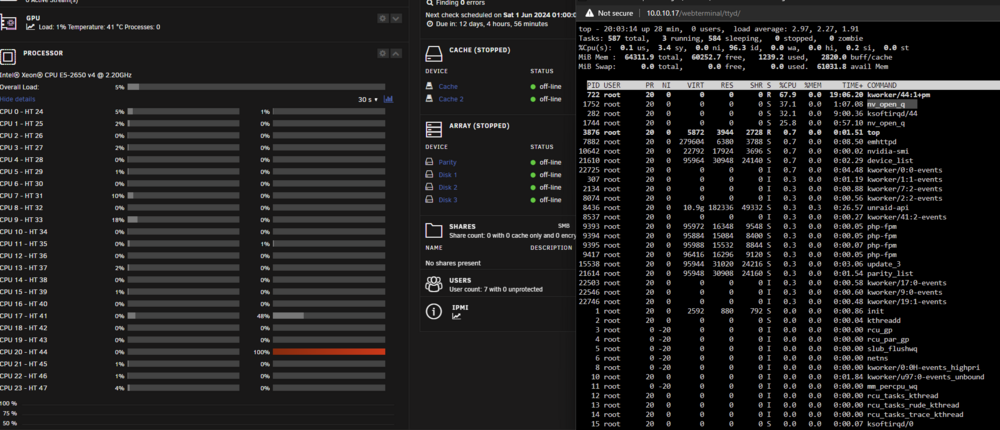
Task: Click the green status dot beside Parity
Action: click(x=533, y=163)
